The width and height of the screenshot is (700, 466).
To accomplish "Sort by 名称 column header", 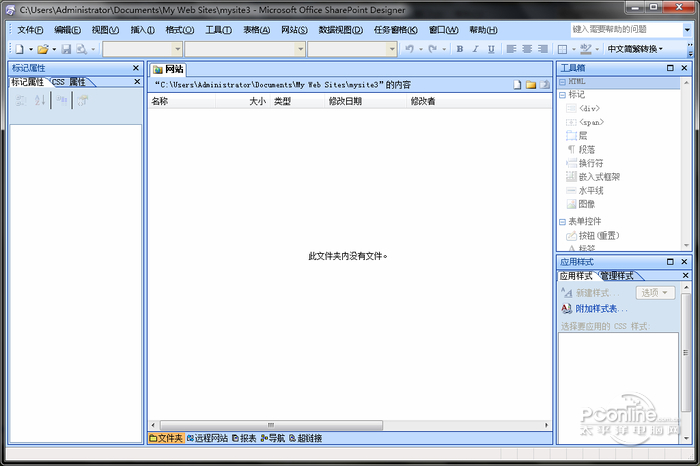I will pyautogui.click(x=182, y=101).
